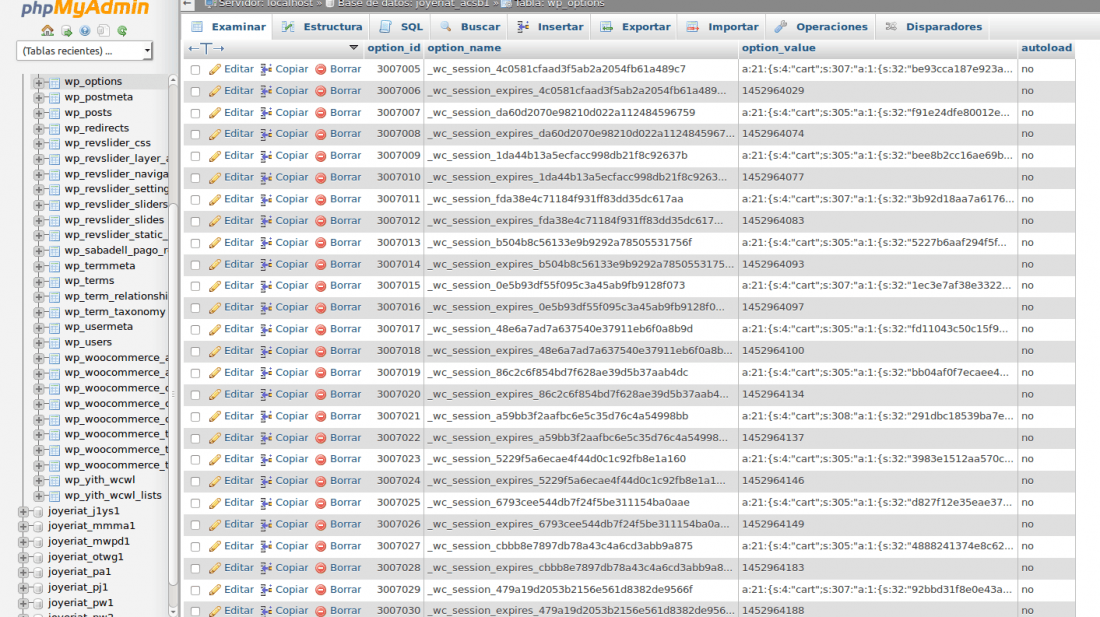
Task: Check the box for row 3007013
Action: [195, 243]
